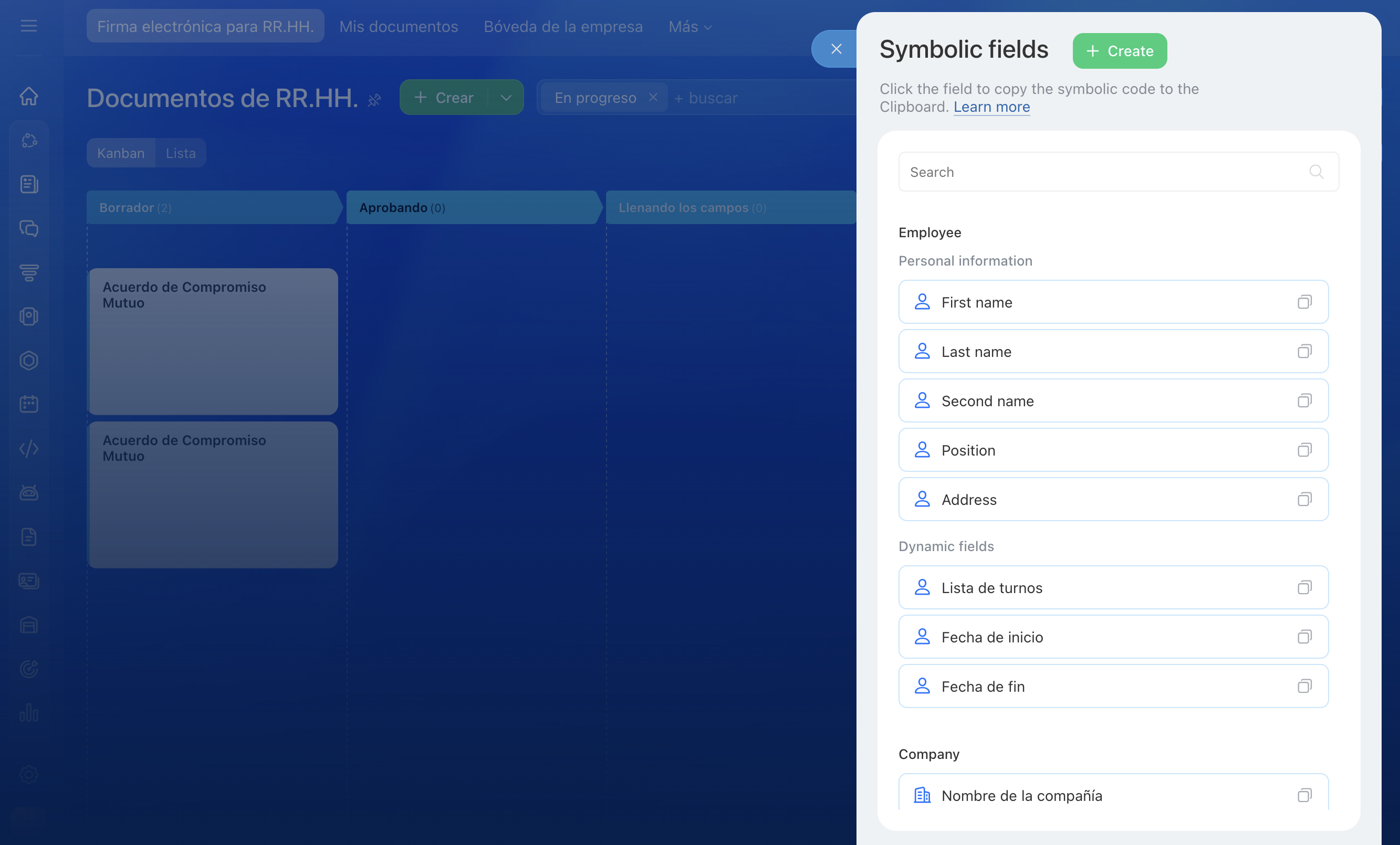Switch to Lista view tab
The height and width of the screenshot is (845, 1400).
(x=180, y=153)
